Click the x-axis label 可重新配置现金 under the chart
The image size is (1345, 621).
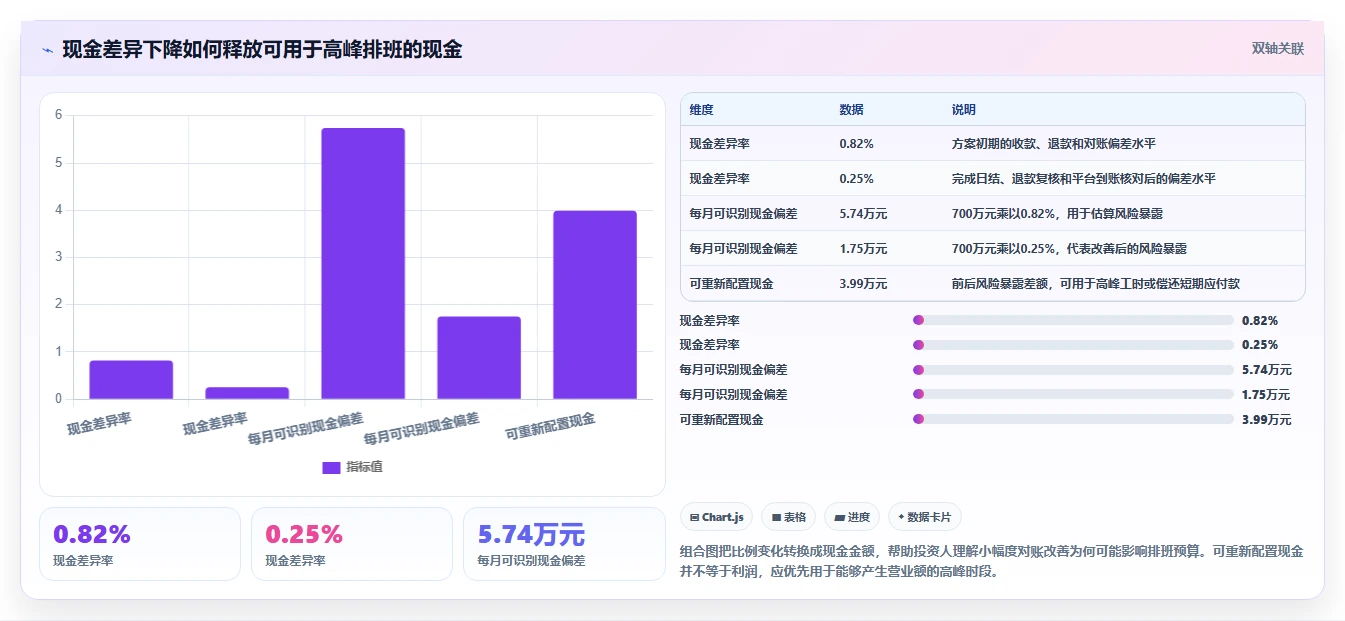[x=551, y=427]
